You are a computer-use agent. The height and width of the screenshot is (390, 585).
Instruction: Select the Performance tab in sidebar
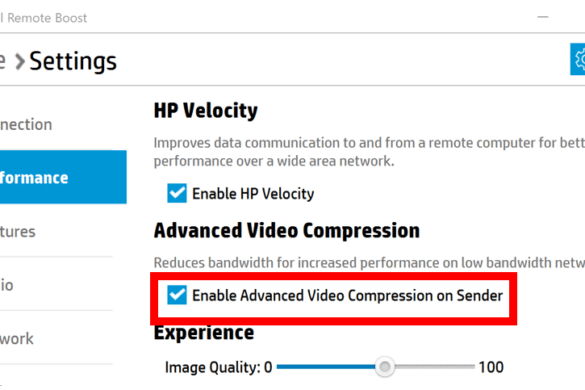(63, 177)
